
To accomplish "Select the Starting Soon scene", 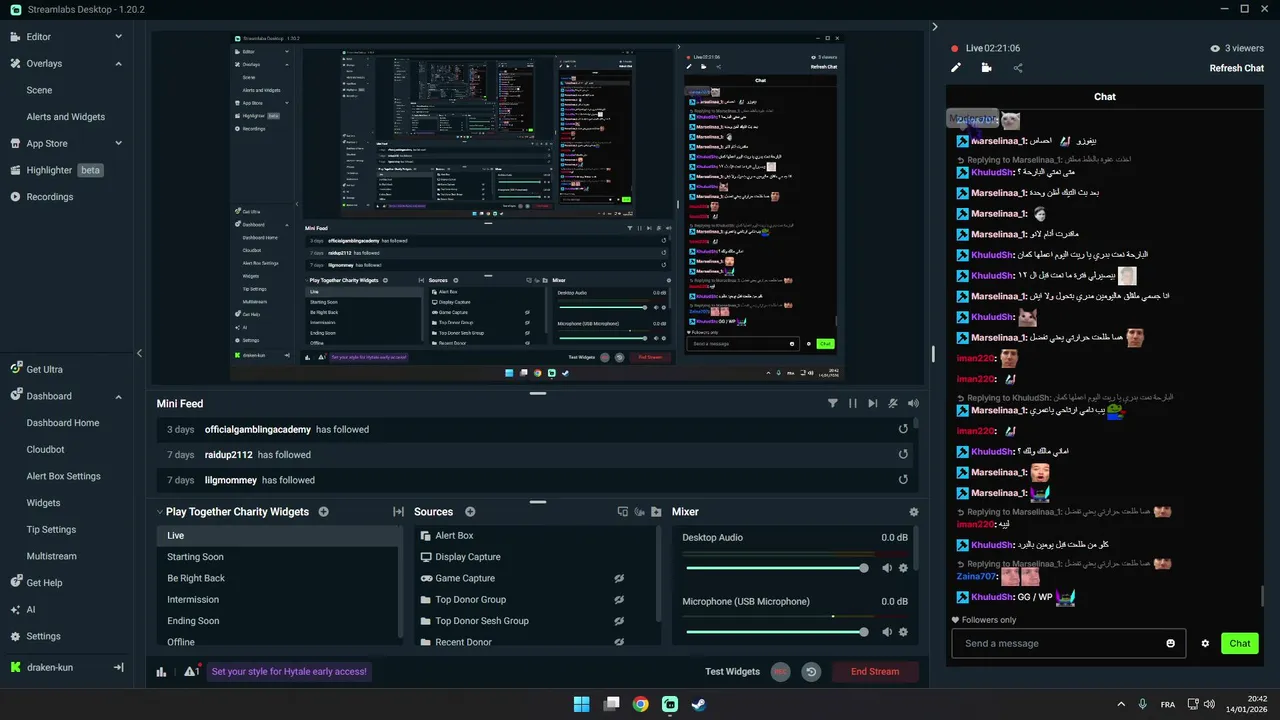I will coord(278,557).
